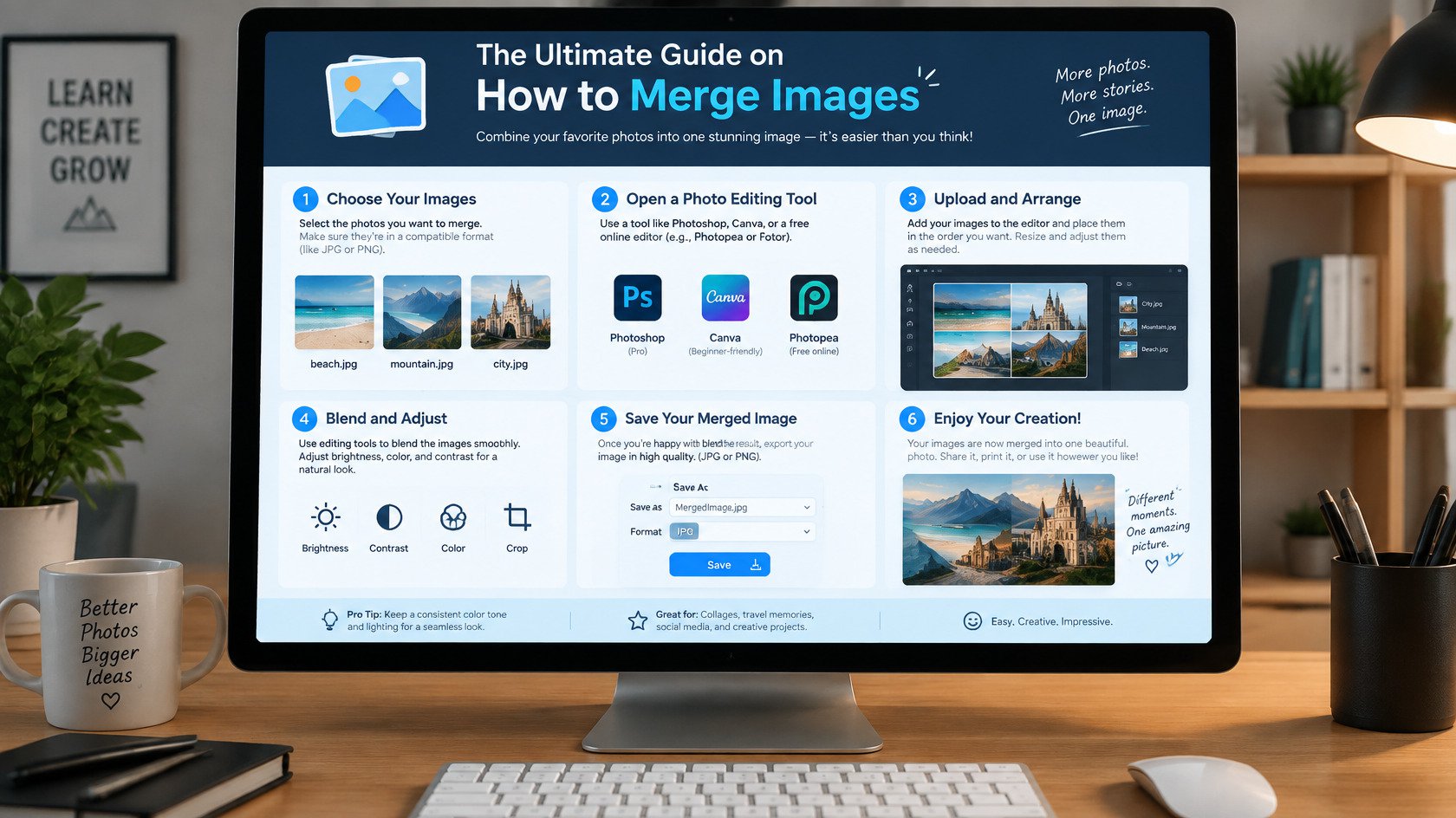Select the Color circles icon
Image resolution: width=1456 pixels, height=818 pixels.
[453, 517]
